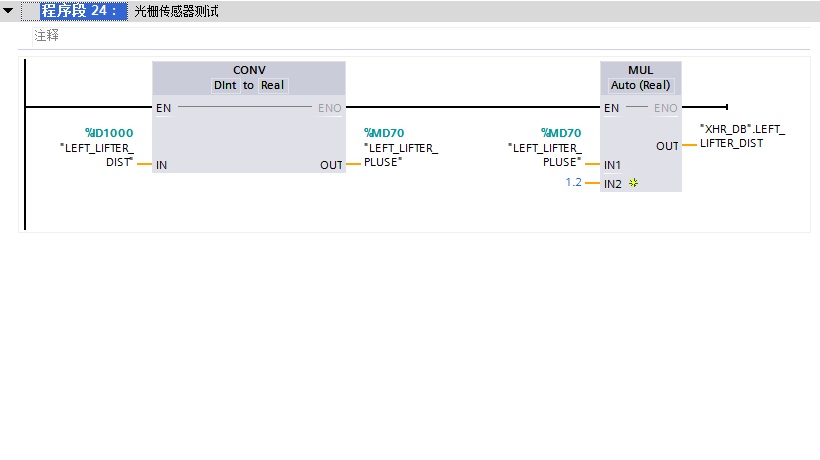Select "LEFT_LIFTER_PLUSE" tag at CONV OUT
The width and height of the screenshot is (820, 460).
[401, 155]
